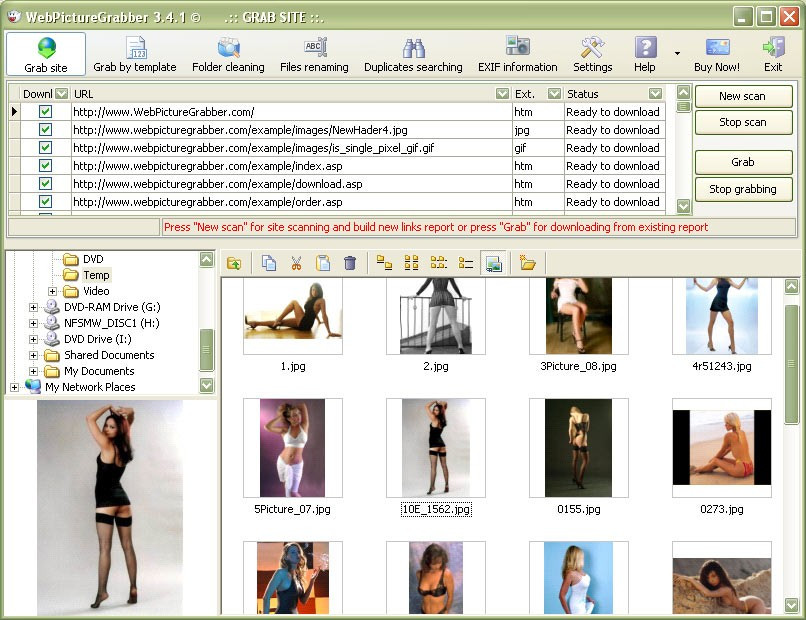The image size is (806, 620).
Task: Click the New scan button
Action: (743, 96)
